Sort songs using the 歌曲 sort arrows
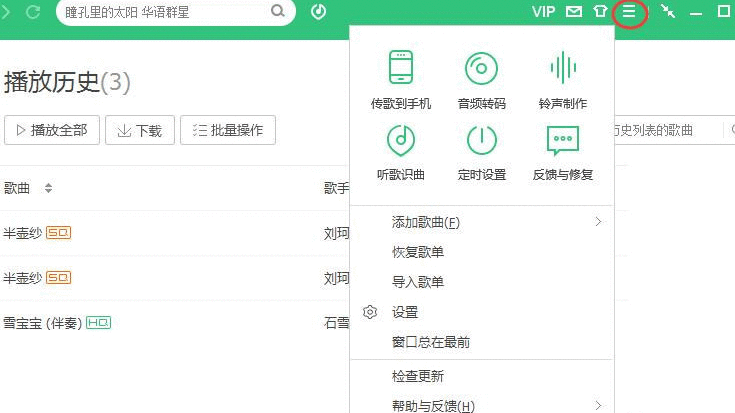The height and width of the screenshot is (413, 735). [48, 188]
